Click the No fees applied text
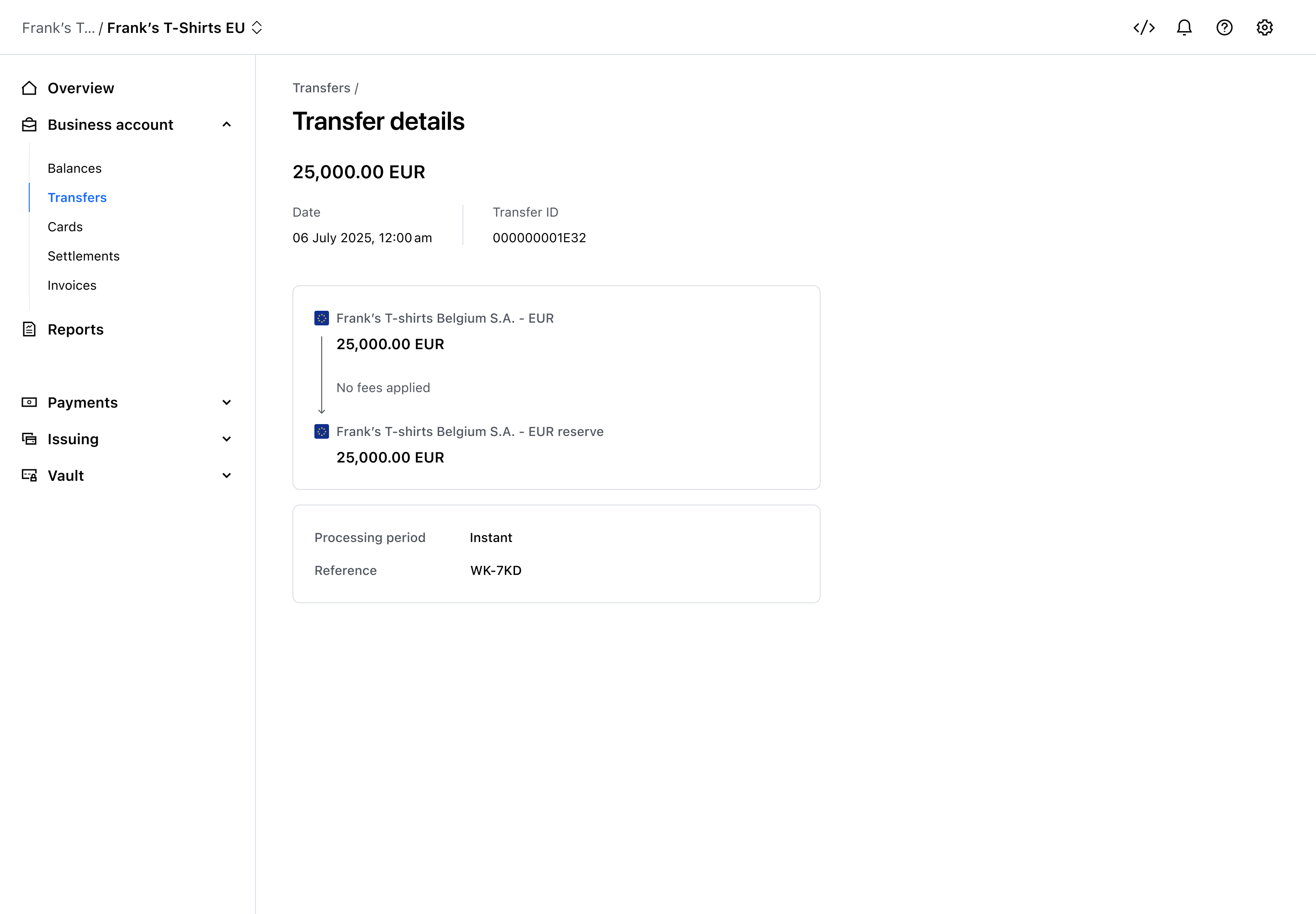Viewport: 1316px width, 914px height. 383,388
